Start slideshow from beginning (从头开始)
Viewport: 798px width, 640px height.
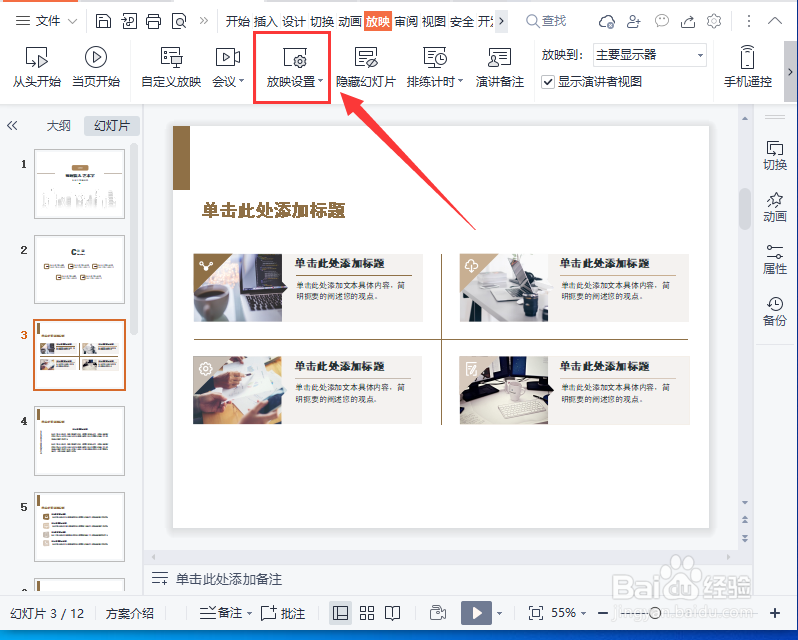(37, 67)
